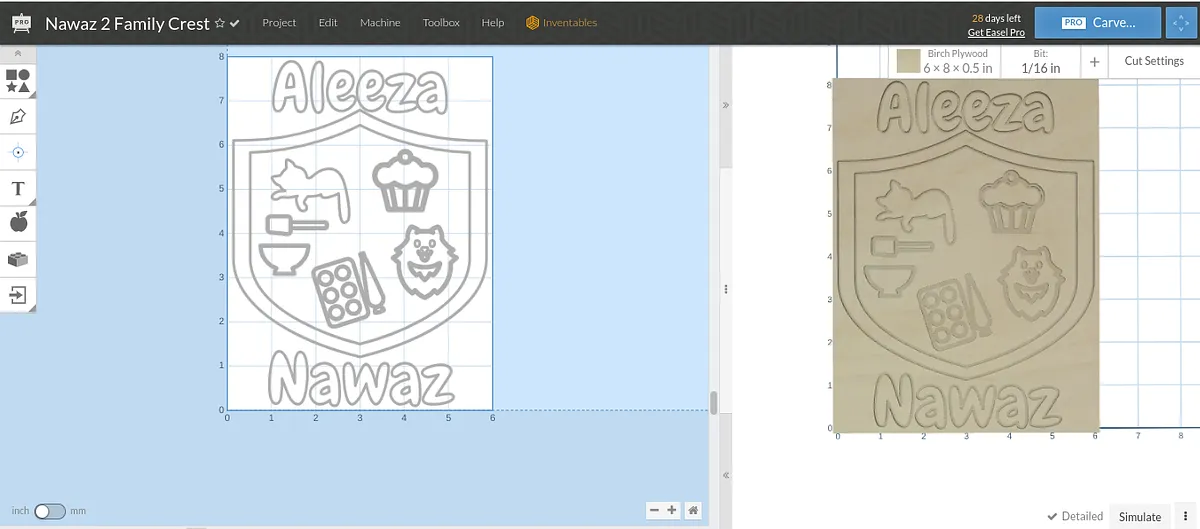This screenshot has width=1200, height=529.
Task: Click the Import file icon
Action: pyautogui.click(x=18, y=294)
